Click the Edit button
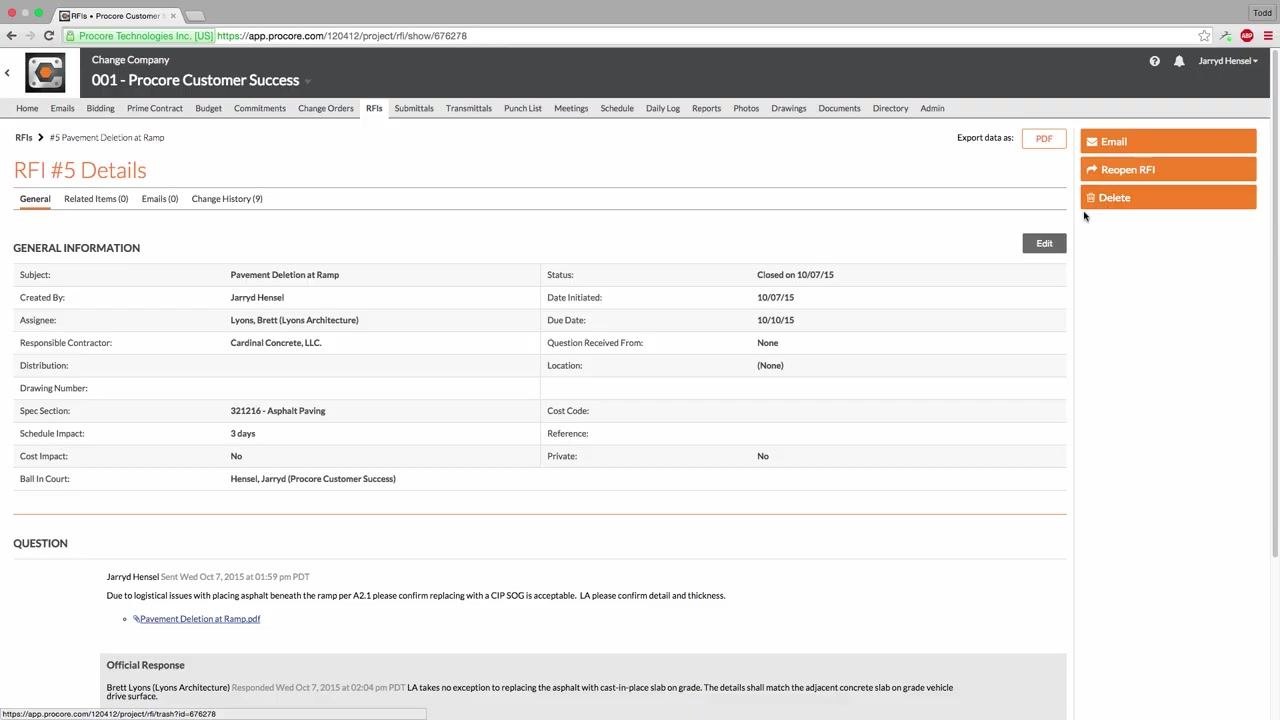Viewport: 1280px width, 720px height. pos(1044,243)
